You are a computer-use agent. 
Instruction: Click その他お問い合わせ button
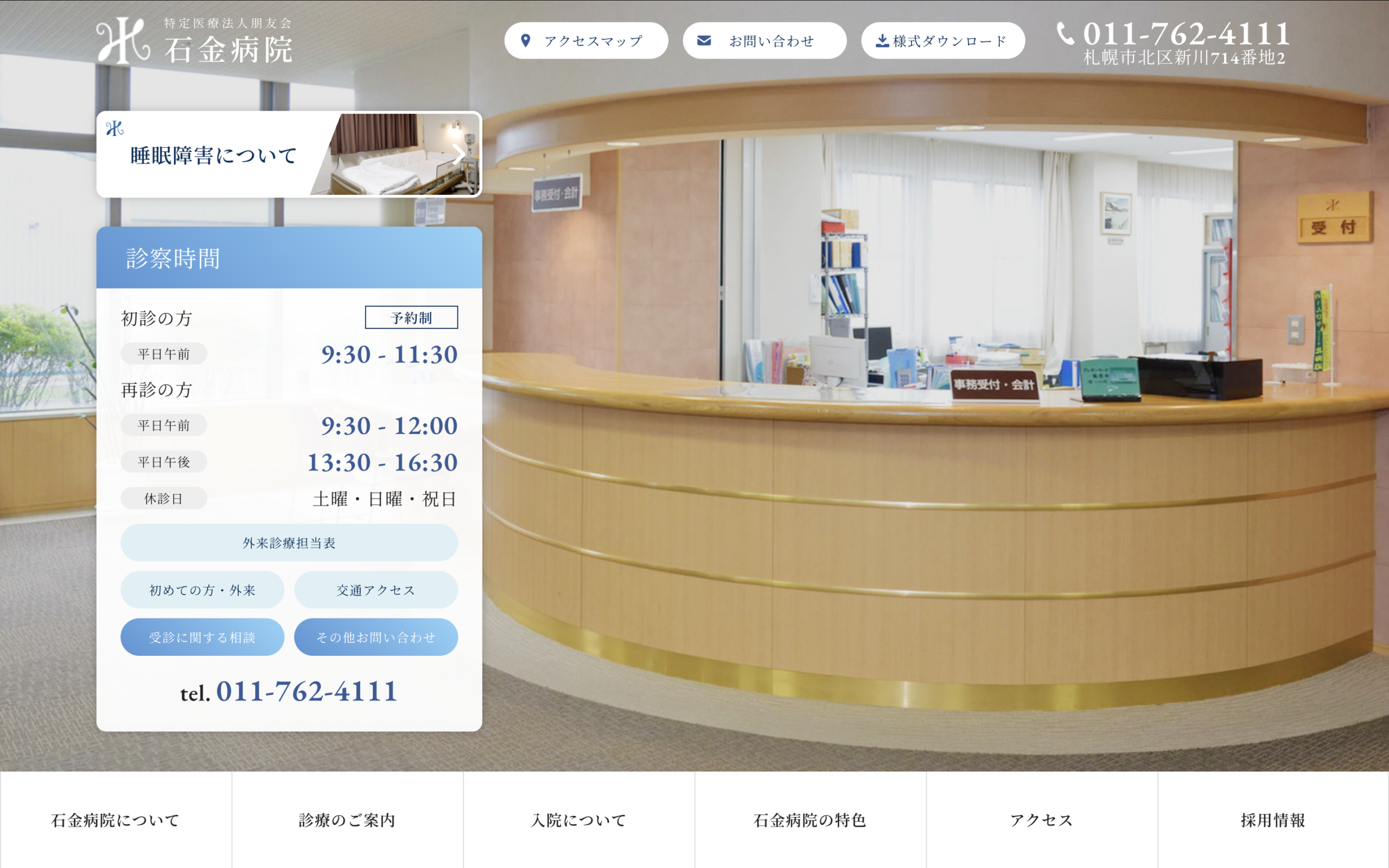[x=375, y=637]
